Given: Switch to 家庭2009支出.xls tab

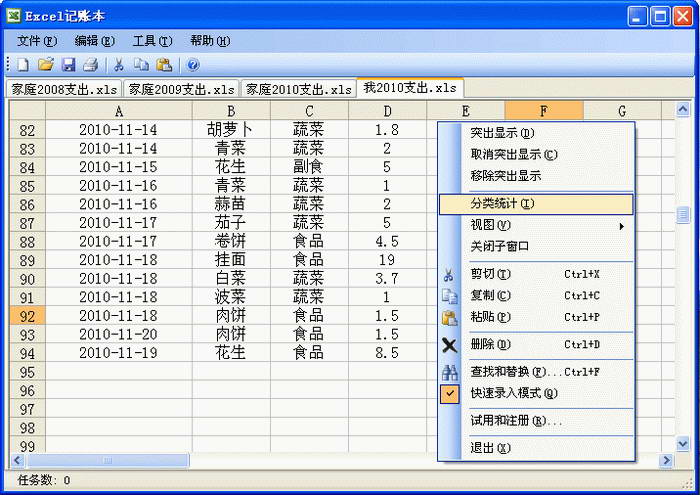Looking at the screenshot, I should [x=181, y=89].
